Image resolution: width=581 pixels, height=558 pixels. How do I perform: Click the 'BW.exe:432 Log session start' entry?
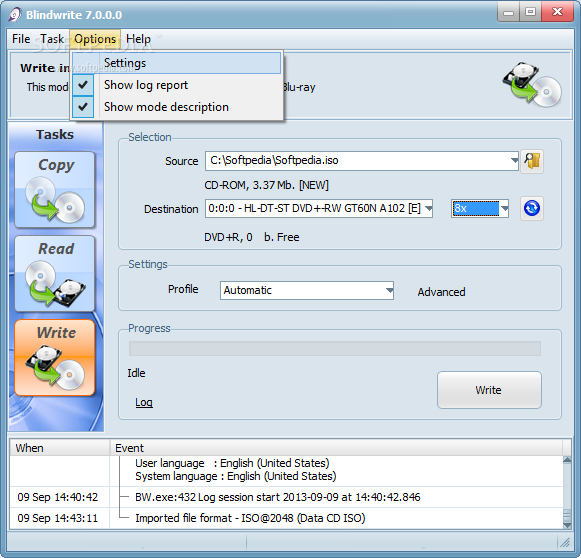point(278,497)
